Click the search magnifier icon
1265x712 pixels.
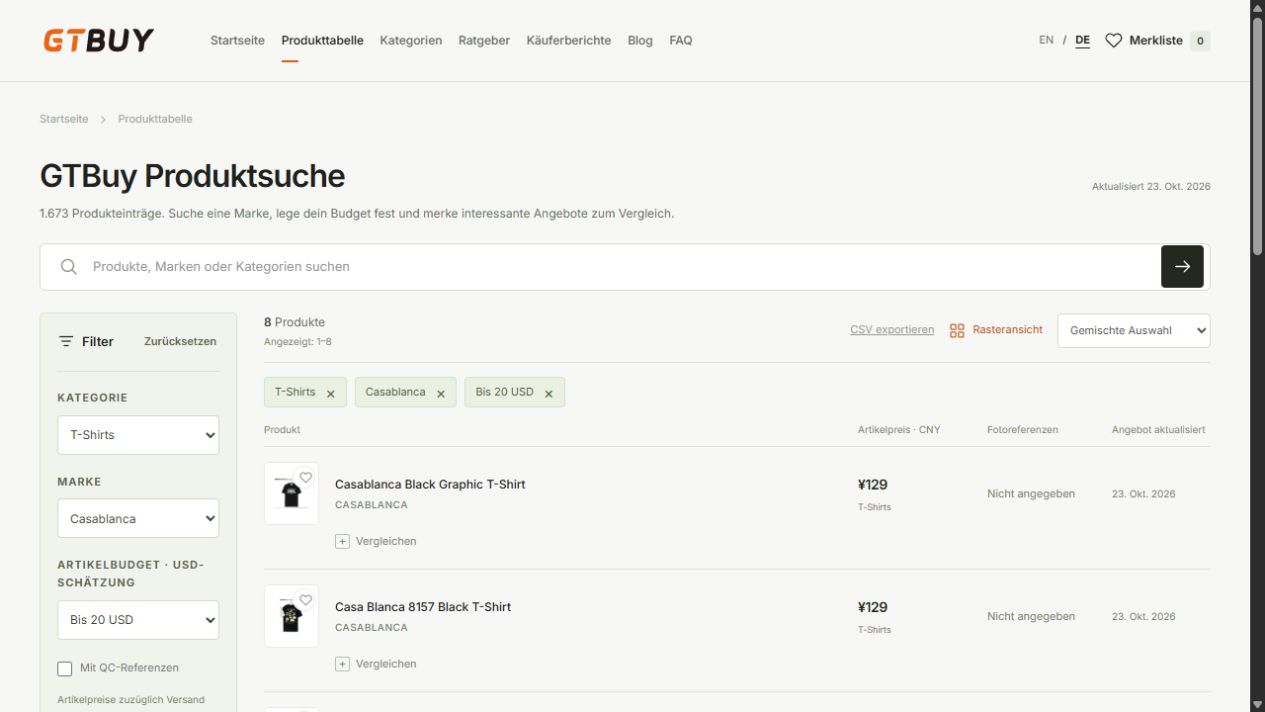point(68,267)
